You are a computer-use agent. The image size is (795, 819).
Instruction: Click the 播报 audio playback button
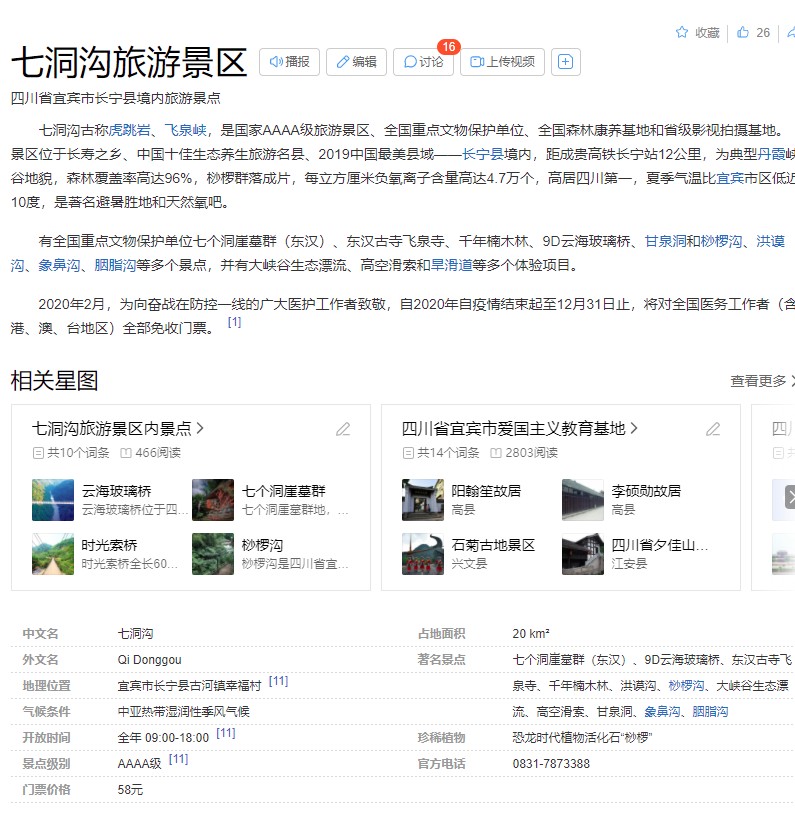pos(289,62)
